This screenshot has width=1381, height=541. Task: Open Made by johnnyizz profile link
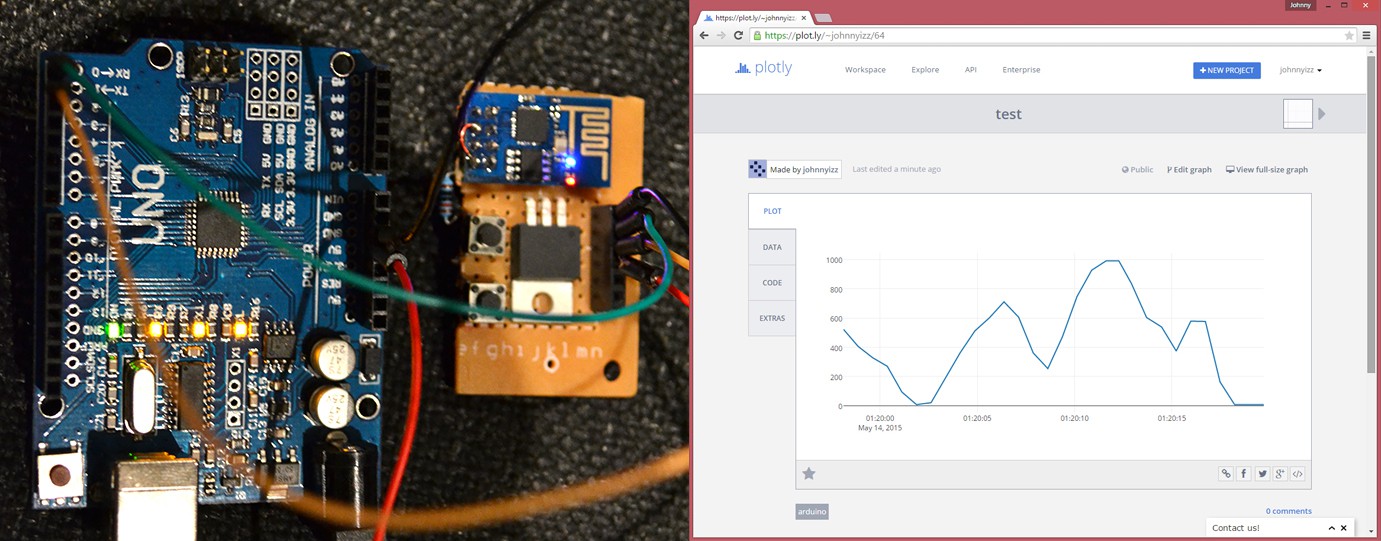point(804,170)
